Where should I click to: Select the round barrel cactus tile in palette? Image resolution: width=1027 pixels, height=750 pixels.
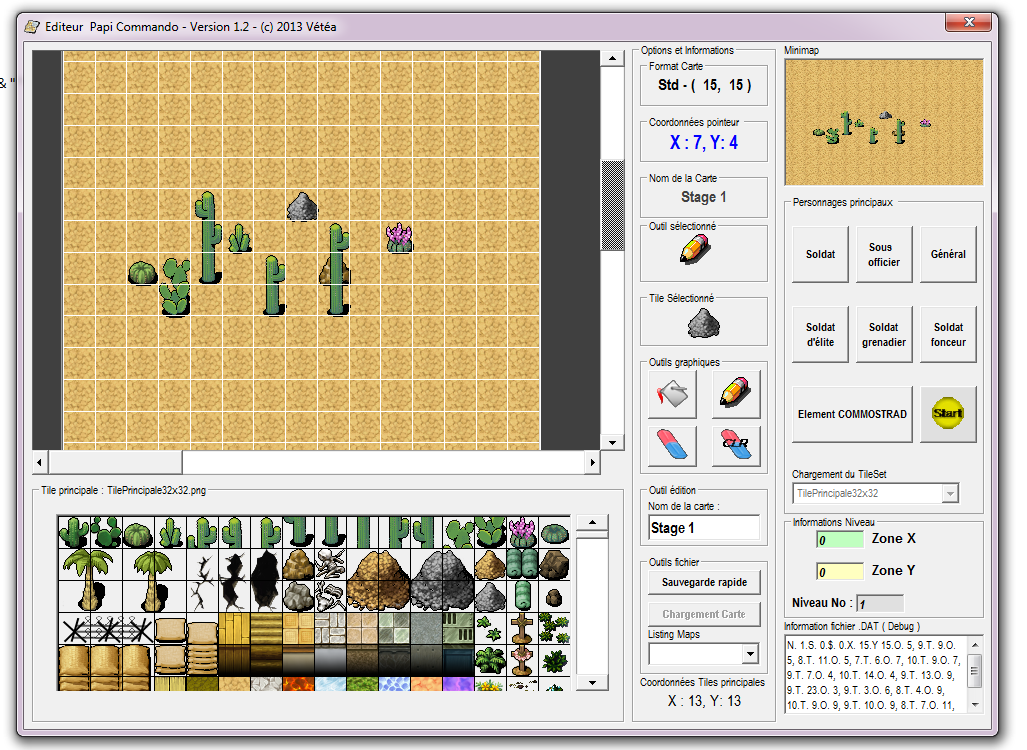pos(139,531)
